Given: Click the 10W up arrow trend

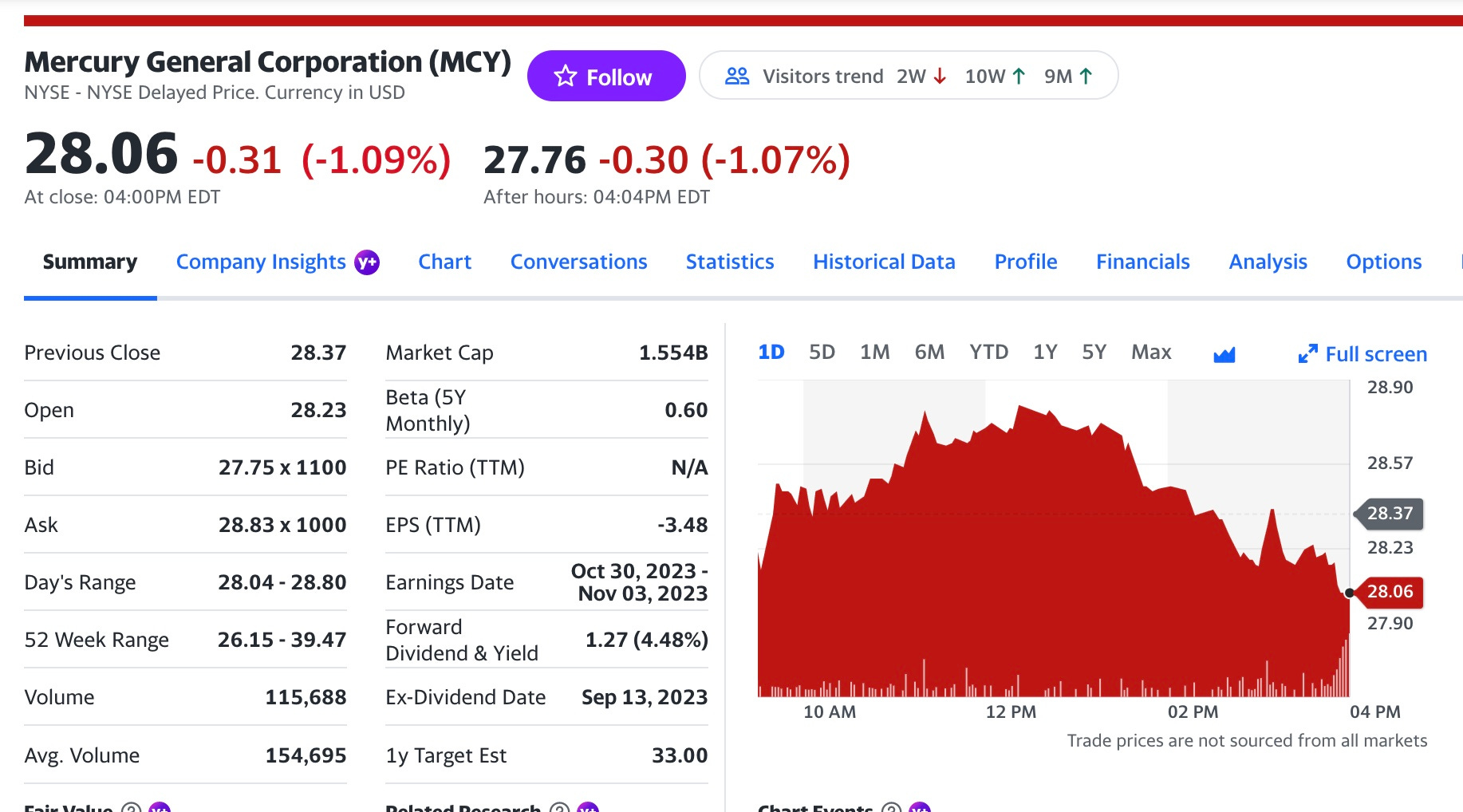Looking at the screenshot, I should 995,76.
